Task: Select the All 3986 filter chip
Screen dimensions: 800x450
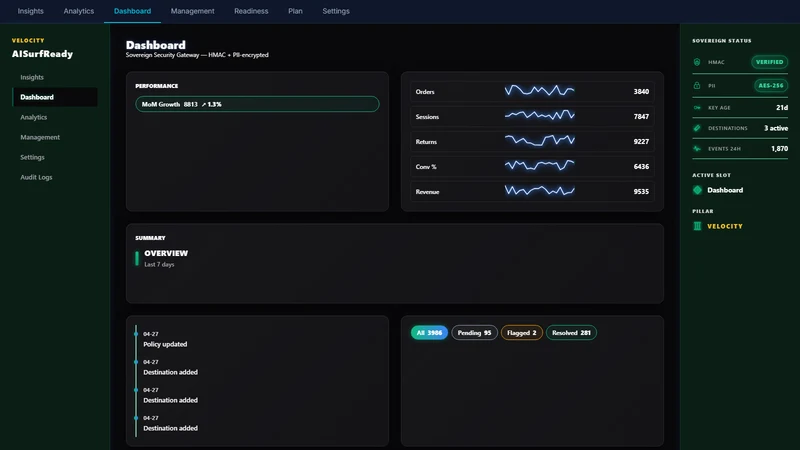Action: coord(429,333)
